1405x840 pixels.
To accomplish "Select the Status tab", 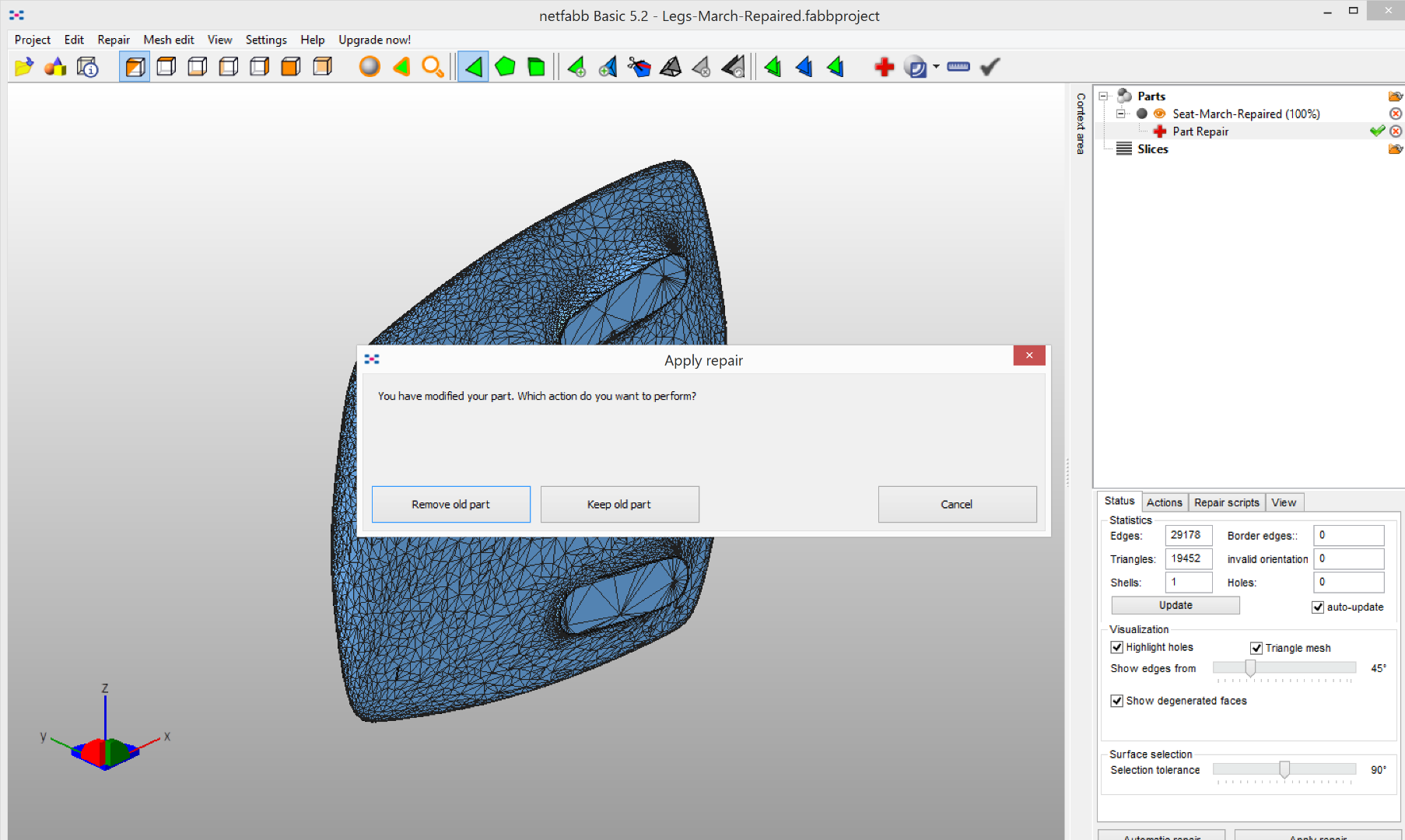I will coord(1119,501).
